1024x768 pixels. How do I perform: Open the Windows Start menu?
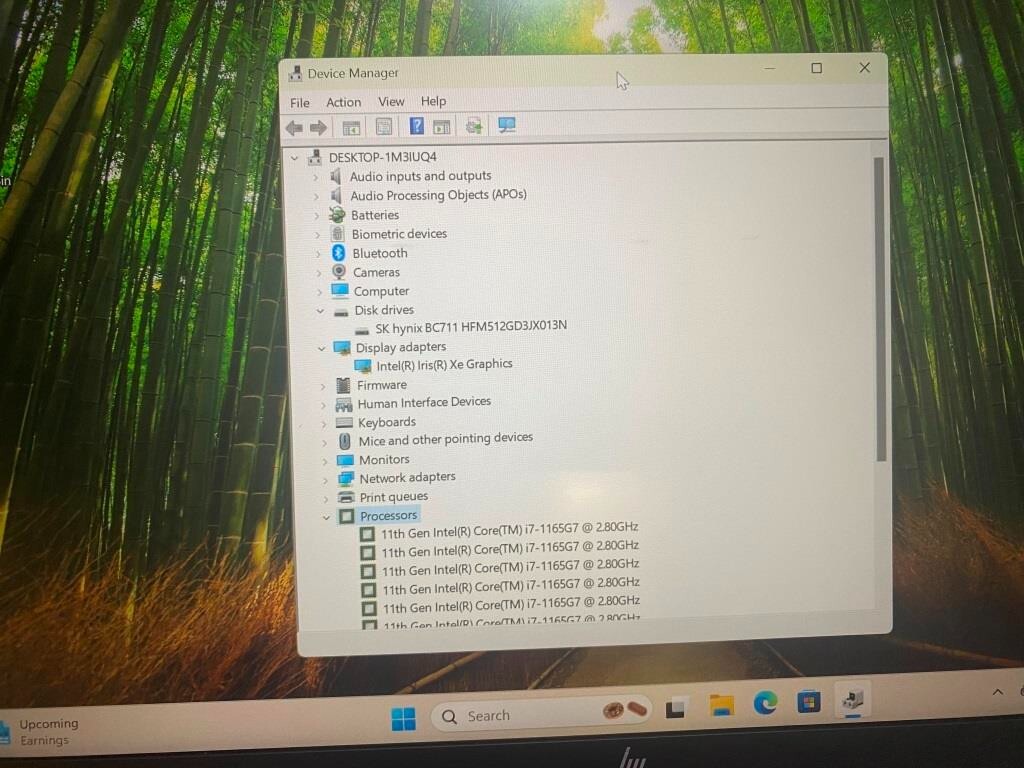pyautogui.click(x=404, y=719)
